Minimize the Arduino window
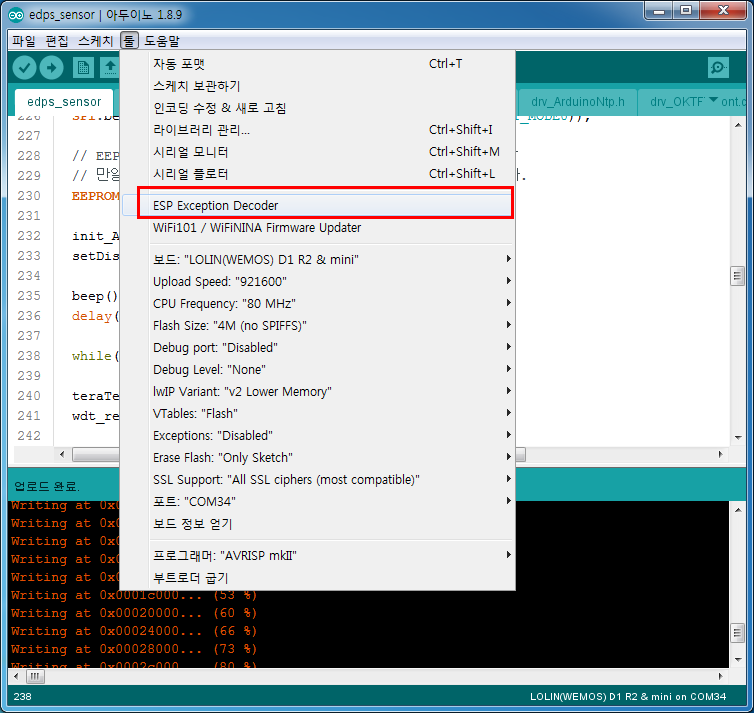The width and height of the screenshot is (754, 713). coord(659,11)
